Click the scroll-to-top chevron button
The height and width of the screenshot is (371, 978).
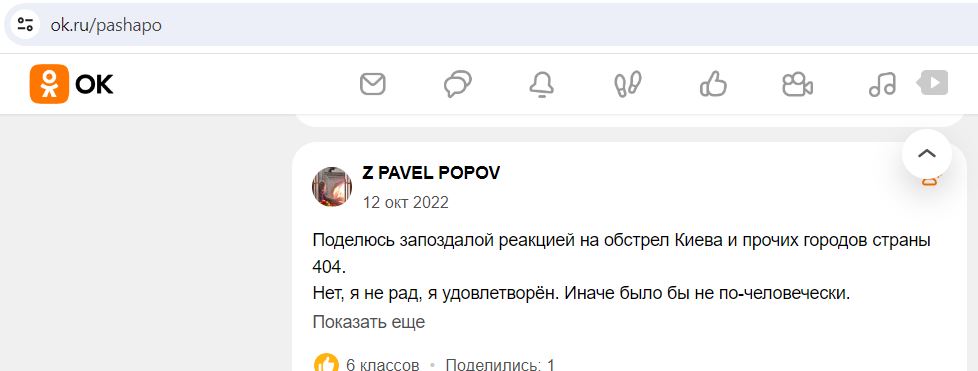pyautogui.click(x=927, y=153)
